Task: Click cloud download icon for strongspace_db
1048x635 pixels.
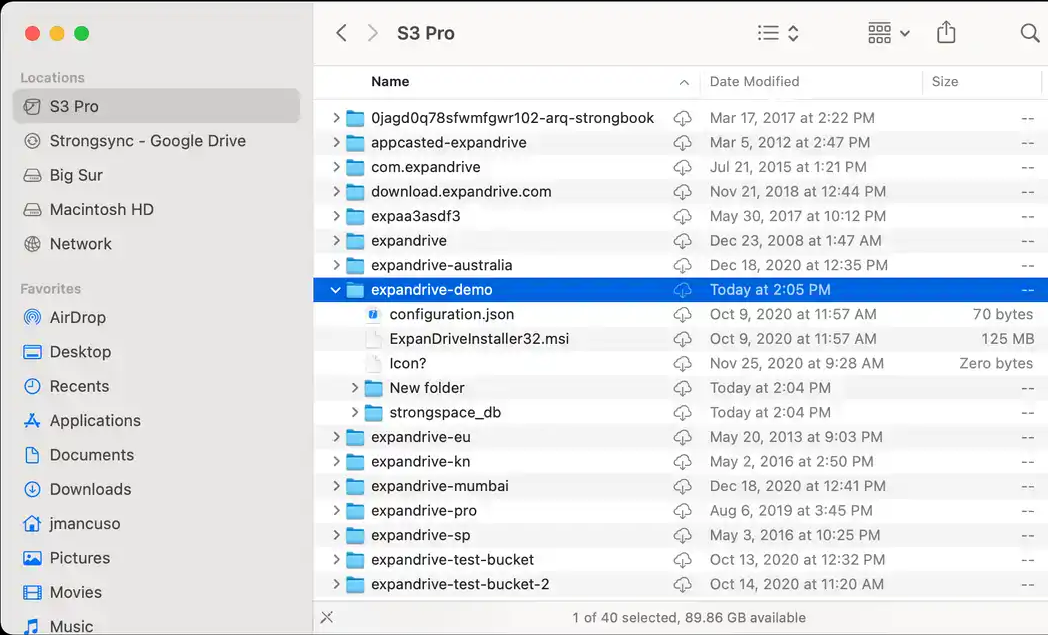Action: click(x=682, y=413)
